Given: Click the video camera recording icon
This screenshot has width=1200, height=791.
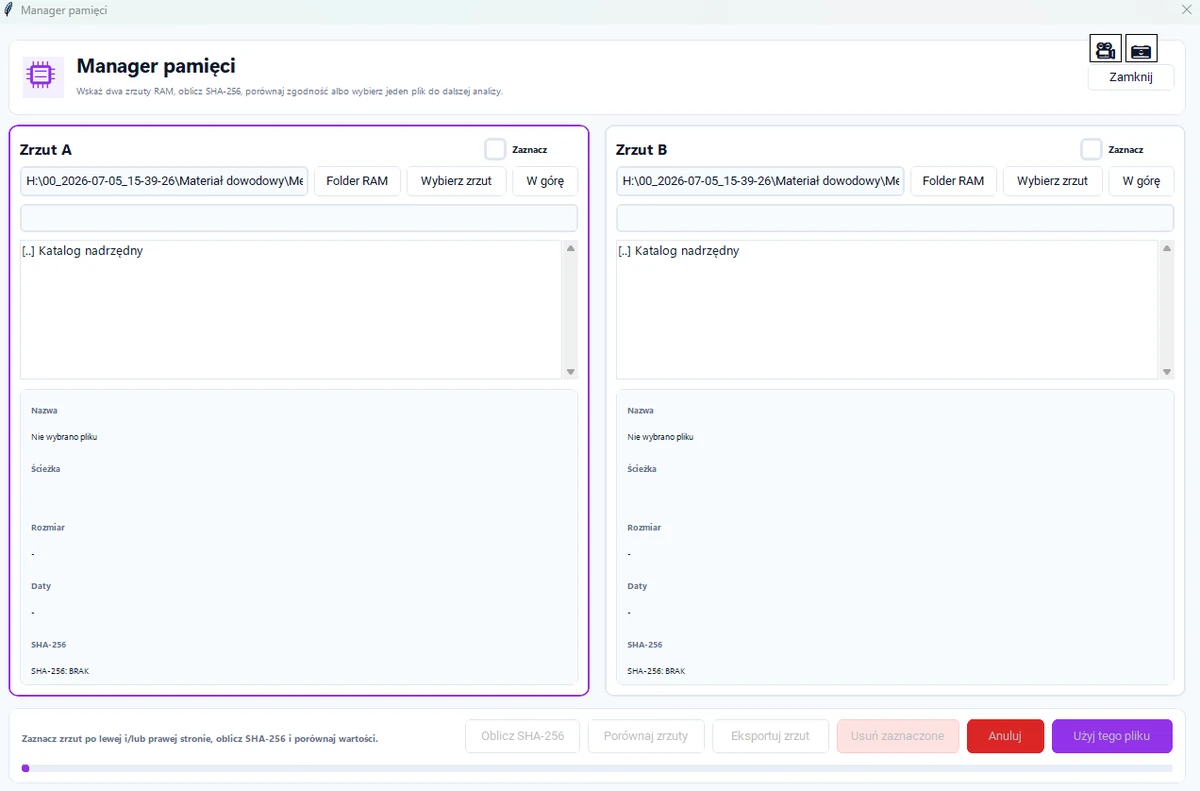Looking at the screenshot, I should (1105, 49).
